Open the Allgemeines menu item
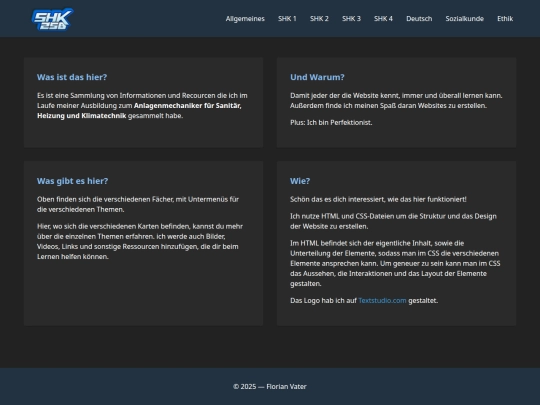Screen dimensions: 540x405 point(245,19)
